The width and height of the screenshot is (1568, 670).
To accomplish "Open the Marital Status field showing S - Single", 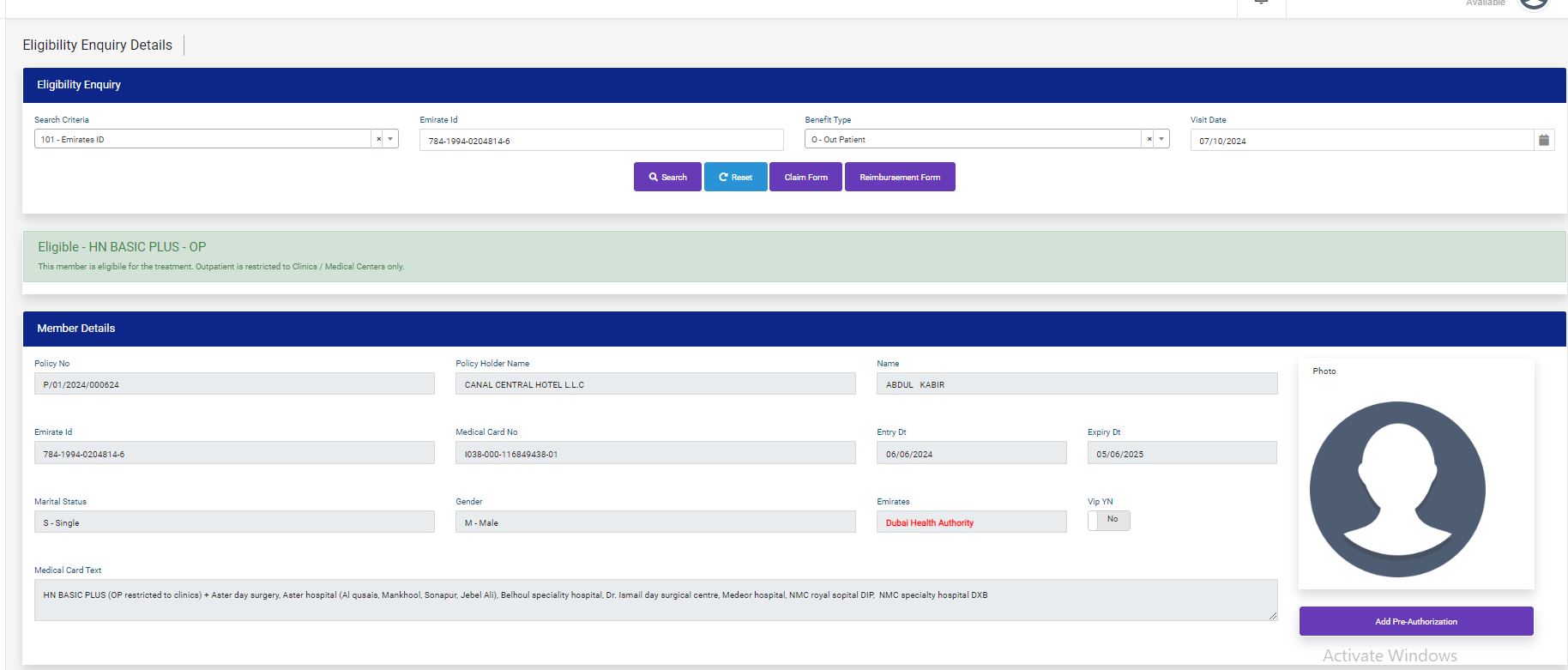I will (x=234, y=522).
